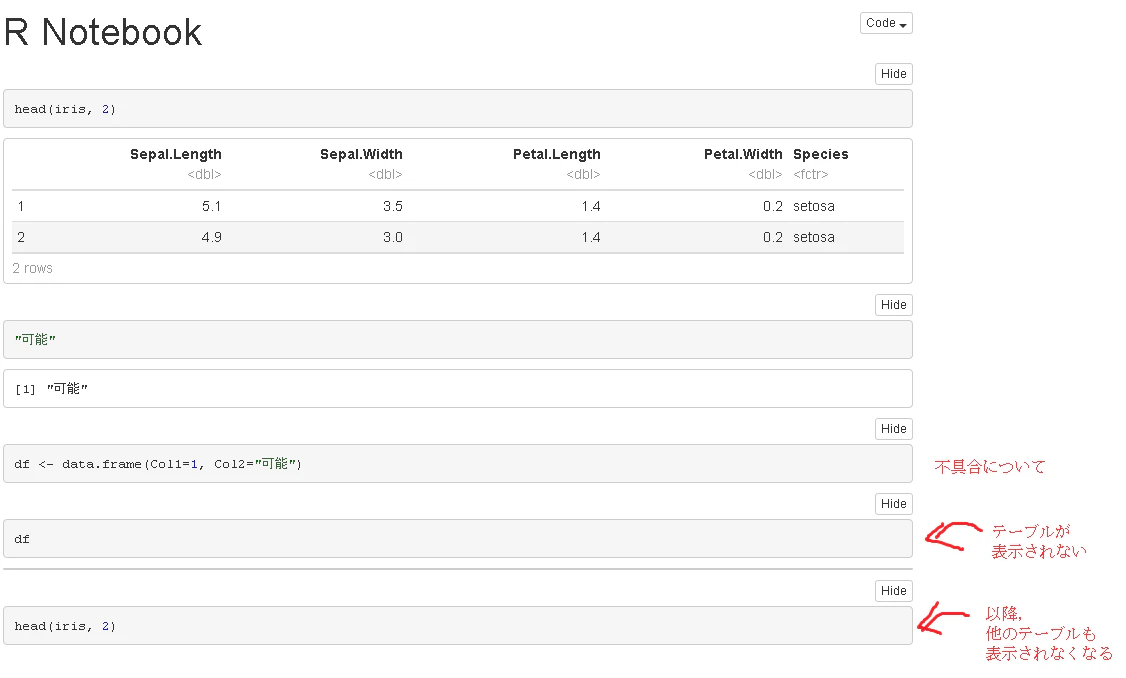This screenshot has width=1126, height=678.
Task: Click the Petal.Length value in row 1
Action: [x=591, y=206]
